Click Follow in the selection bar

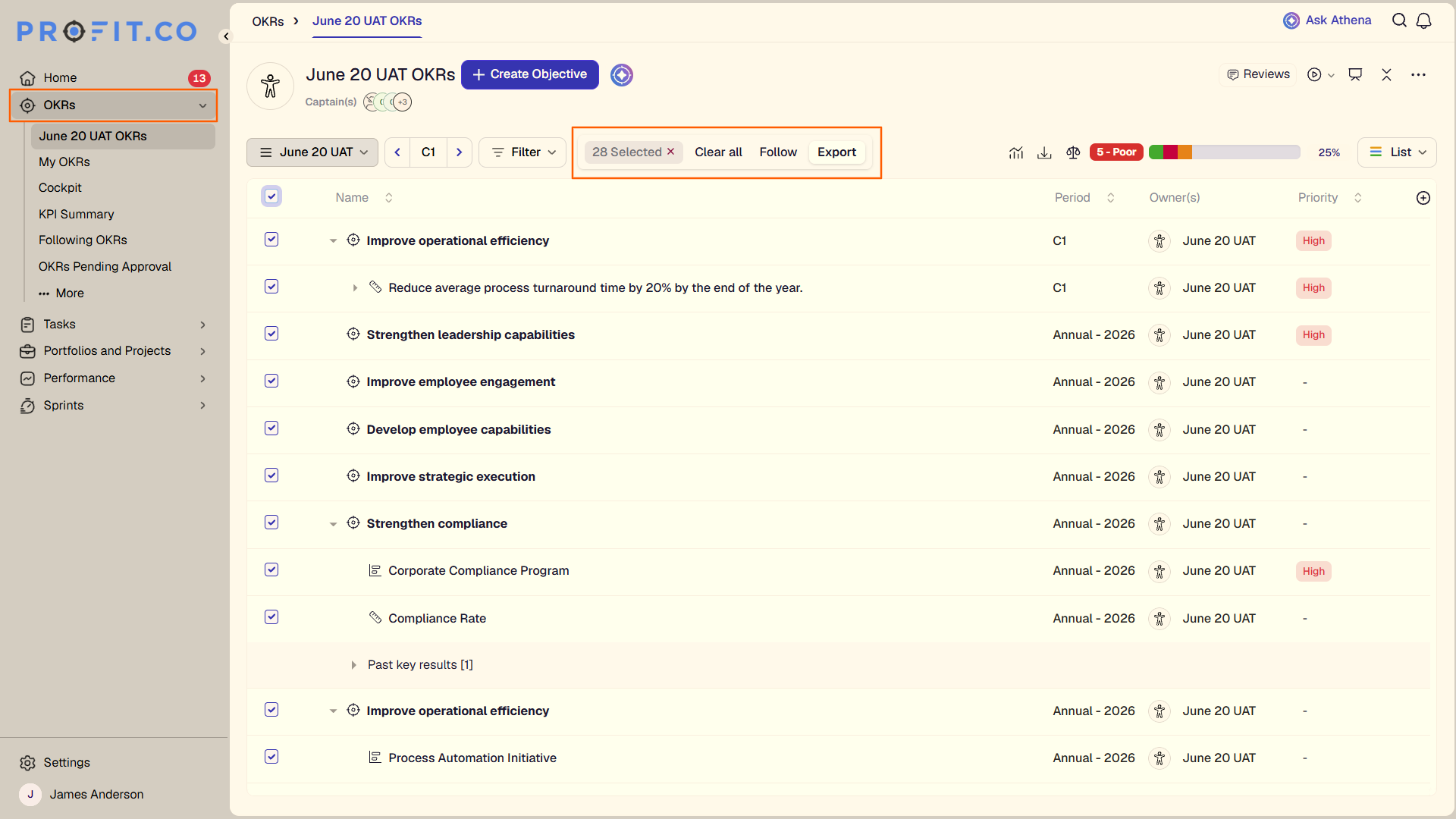(778, 152)
